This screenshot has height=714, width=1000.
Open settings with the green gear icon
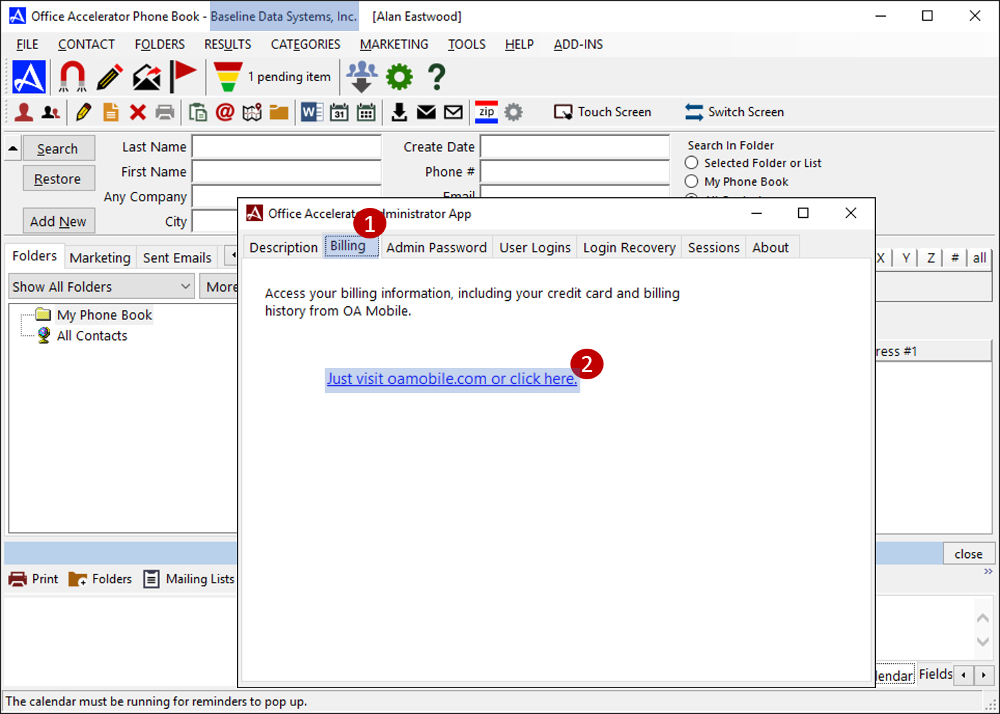(x=400, y=77)
